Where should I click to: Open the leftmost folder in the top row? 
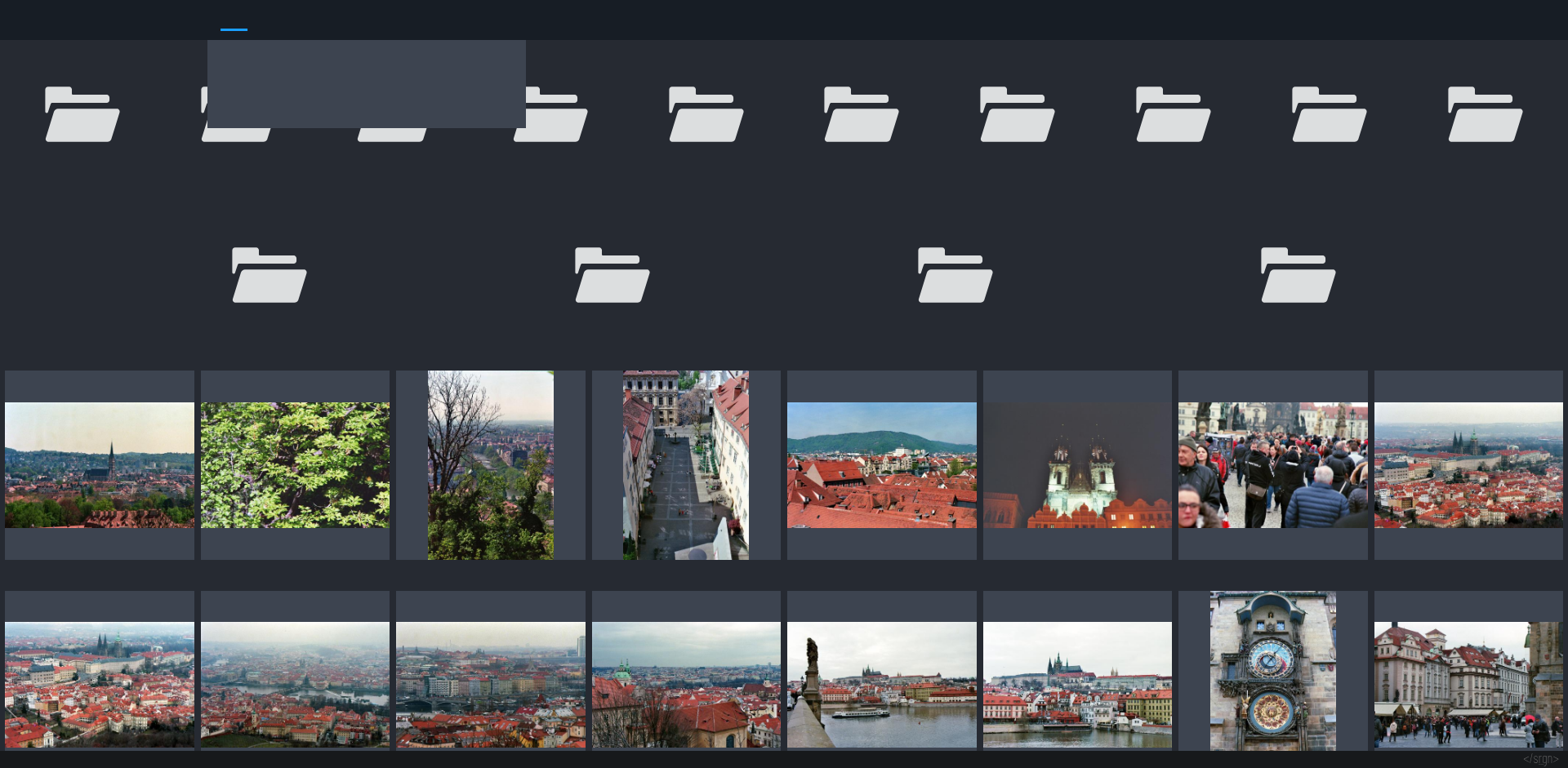coord(82,114)
